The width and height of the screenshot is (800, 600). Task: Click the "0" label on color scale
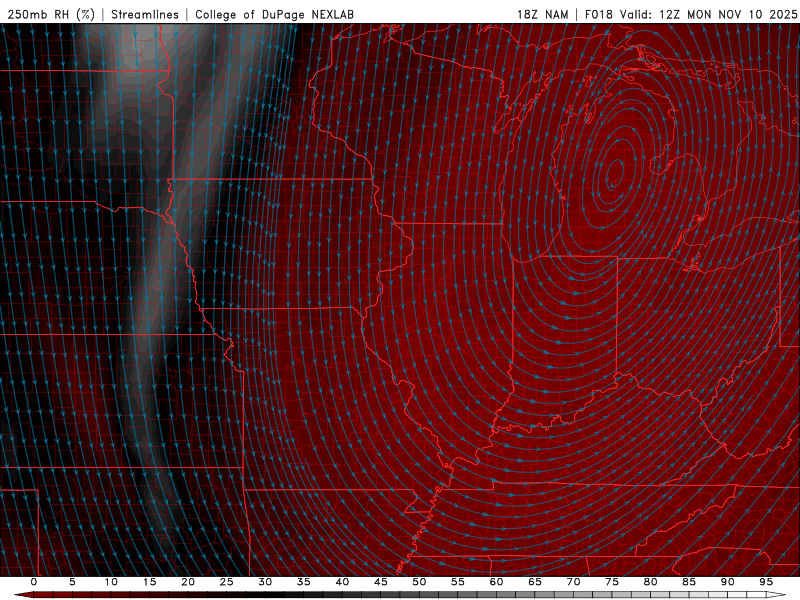[x=34, y=582]
